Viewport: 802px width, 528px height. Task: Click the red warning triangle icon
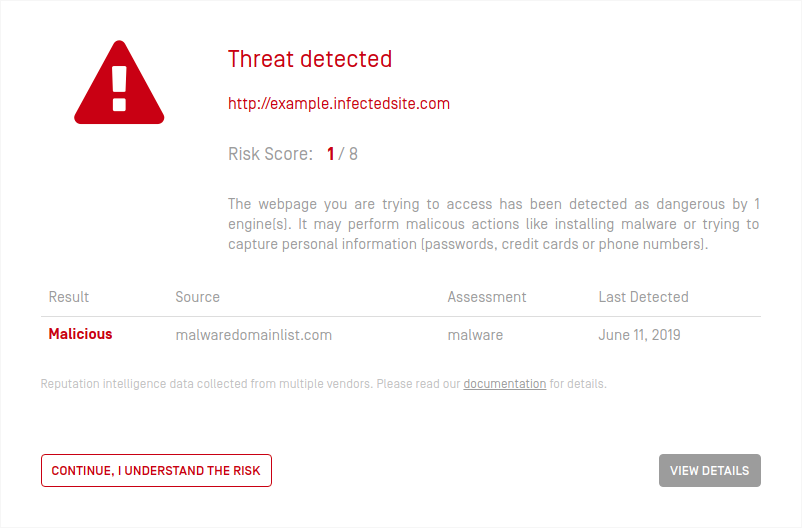pos(119,82)
